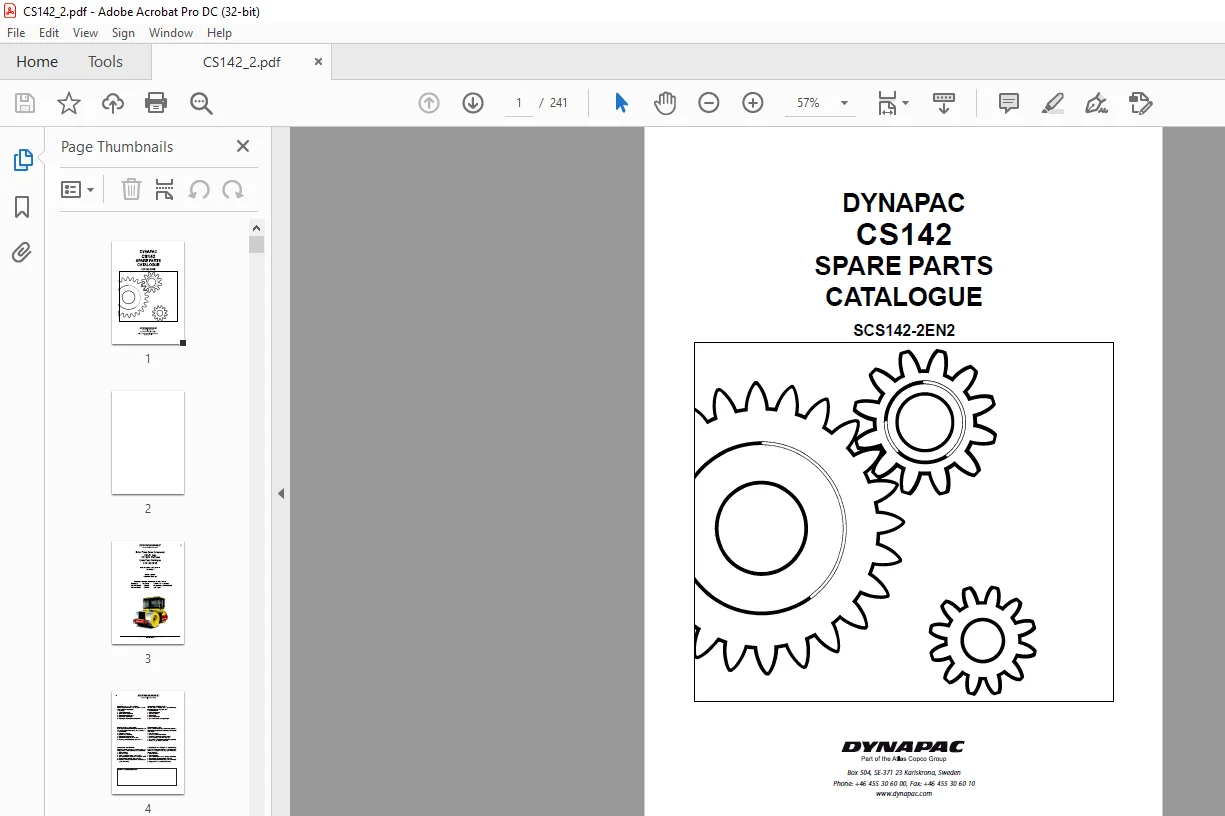
Task: Rotate pages counterclockwise icon
Action: point(199,189)
